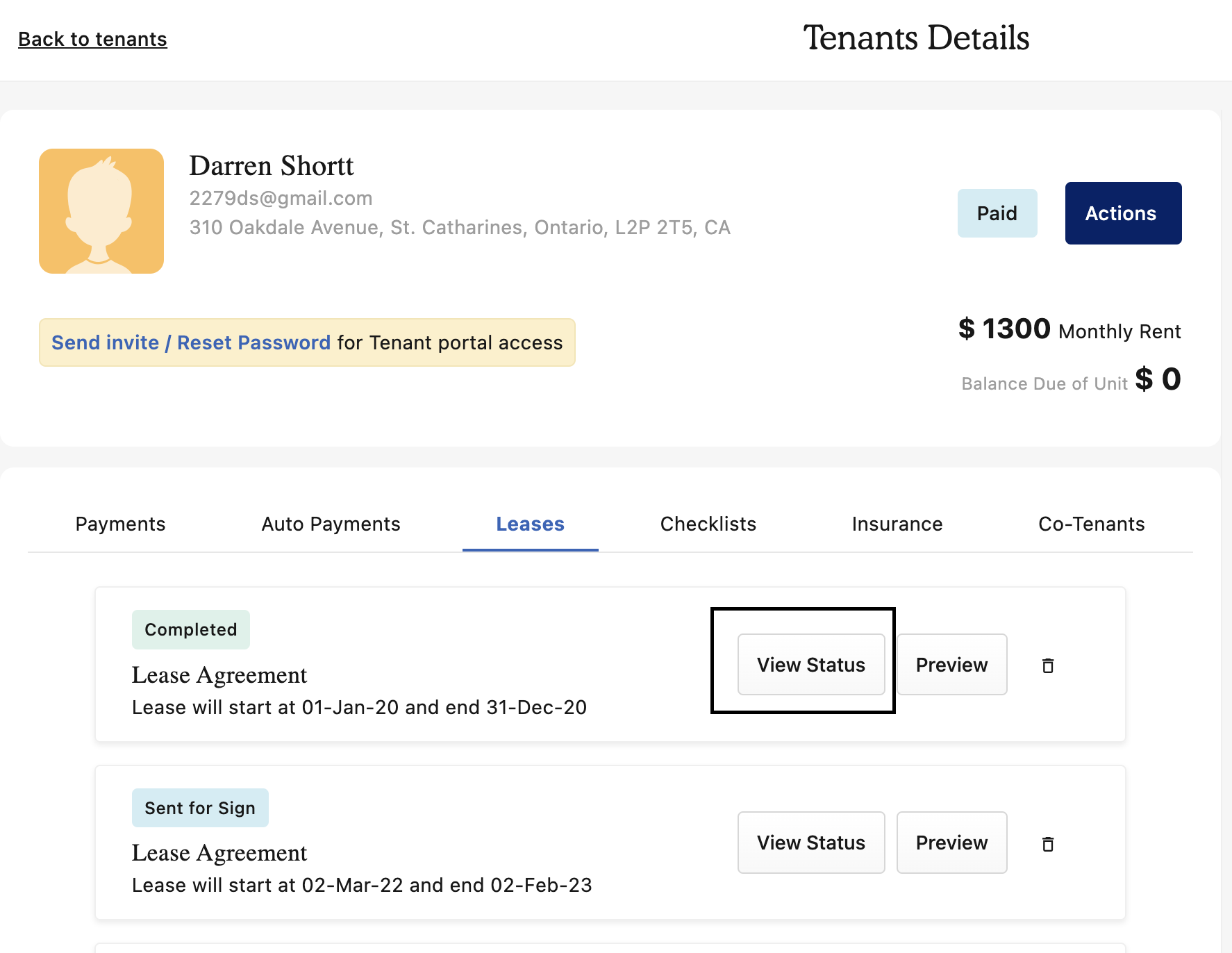Click the tenant email 2279ds@gmail.com
1232x953 pixels.
click(281, 199)
